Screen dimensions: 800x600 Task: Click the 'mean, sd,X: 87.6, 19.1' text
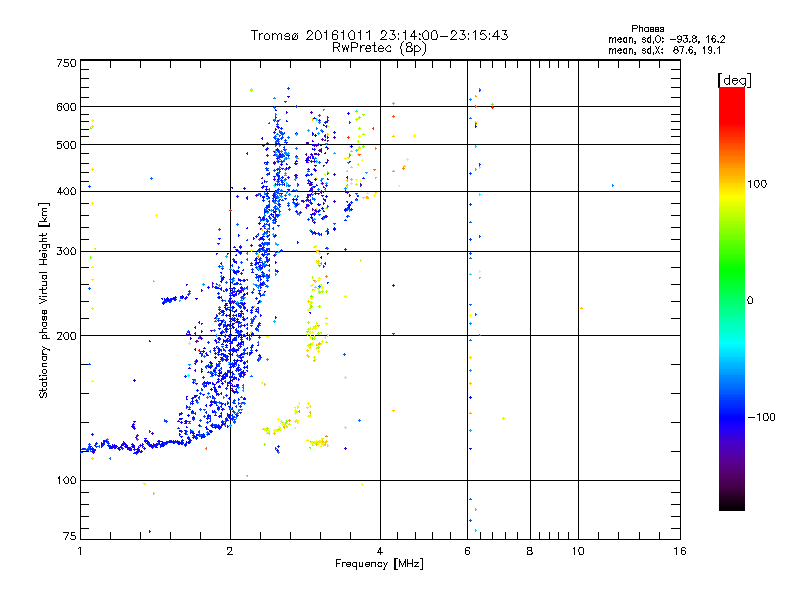[x=665, y=51]
